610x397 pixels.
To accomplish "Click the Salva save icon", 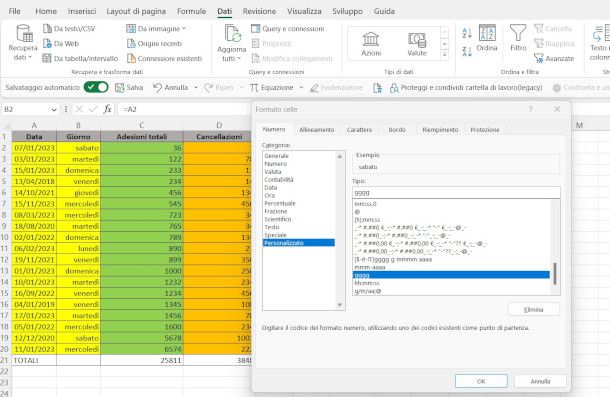I will tap(130, 88).
